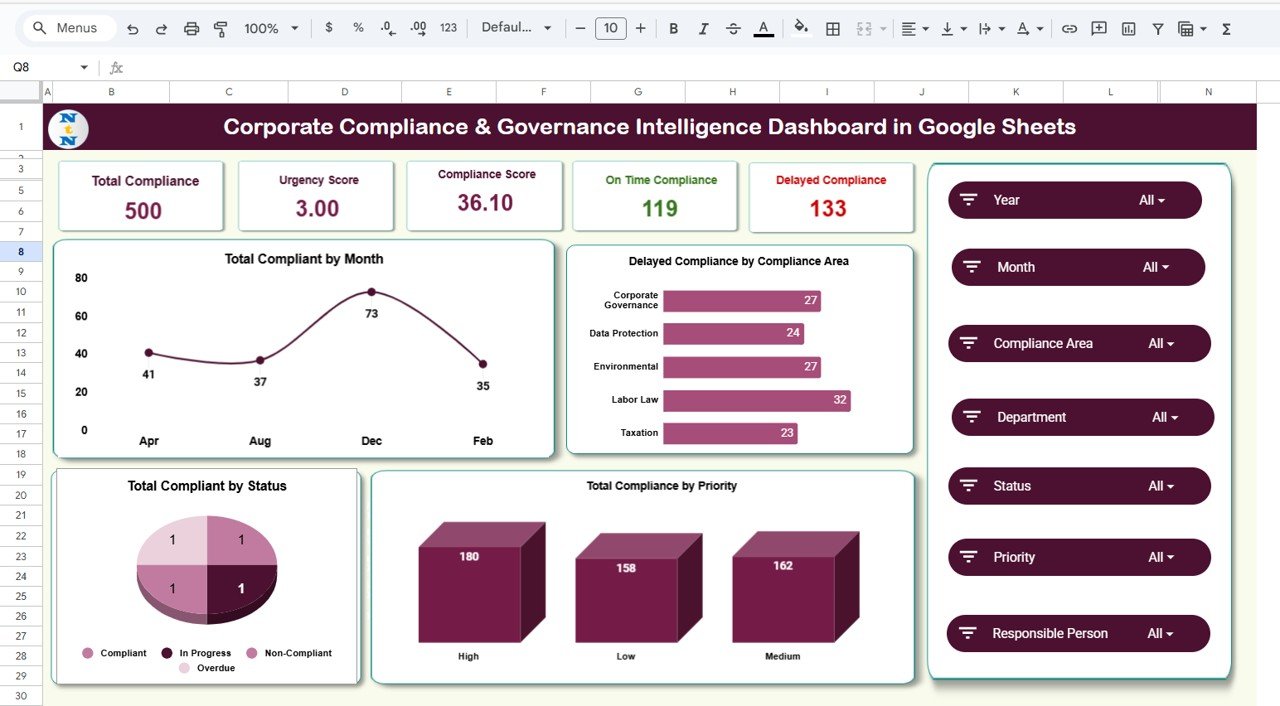1280x706 pixels.
Task: Open the zoom percentage menu
Action: click(x=268, y=28)
